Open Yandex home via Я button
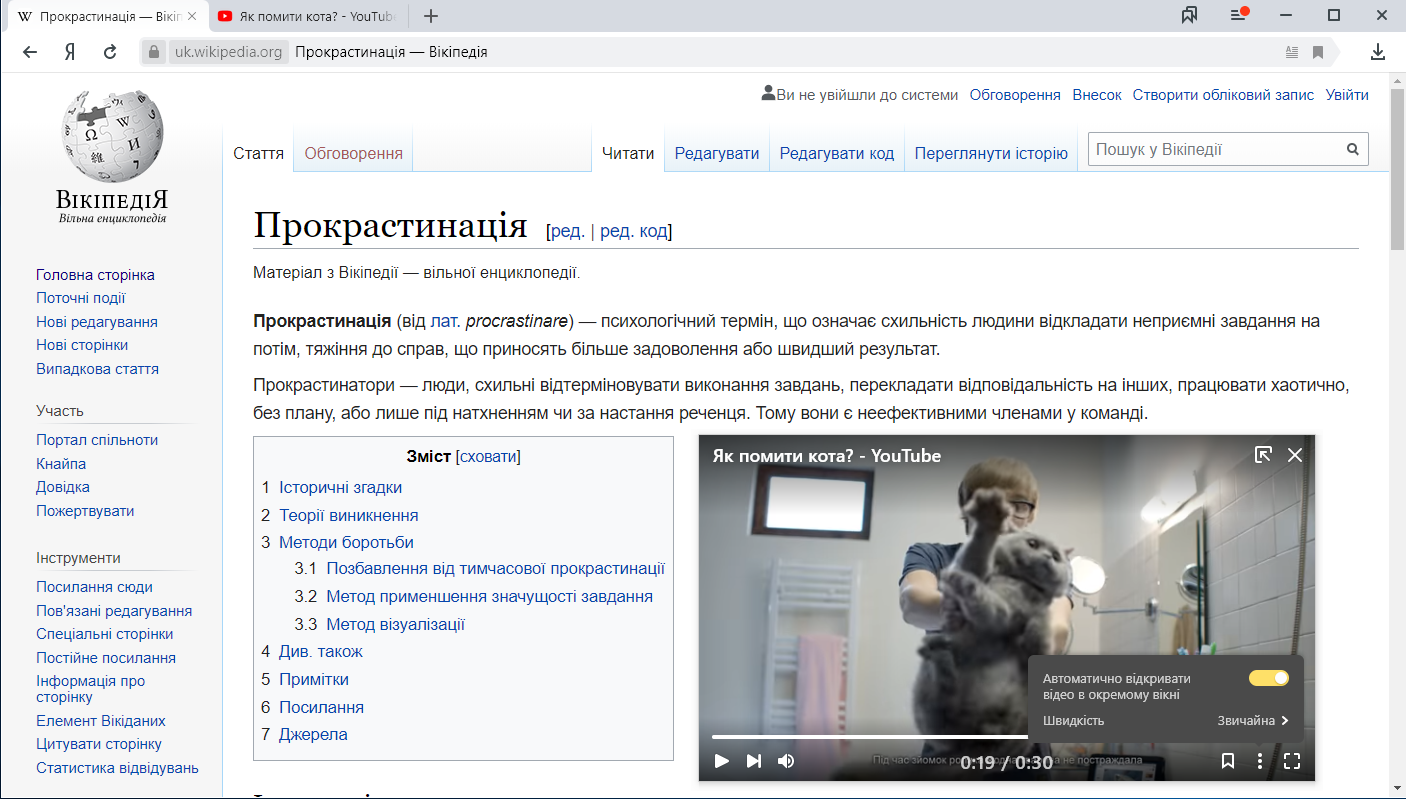 click(70, 52)
